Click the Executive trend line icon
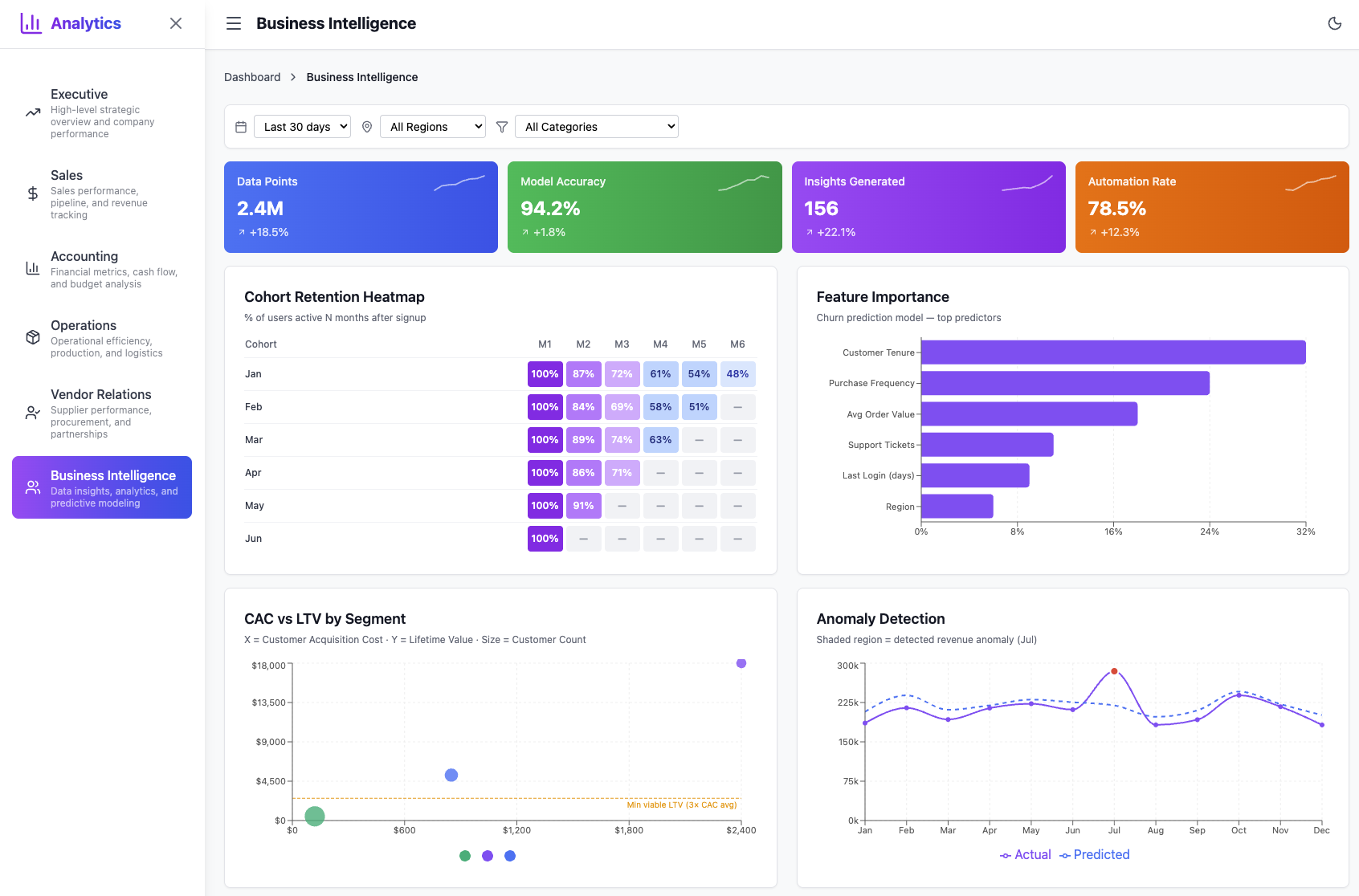Screen dimensions: 1359x896 (33, 113)
